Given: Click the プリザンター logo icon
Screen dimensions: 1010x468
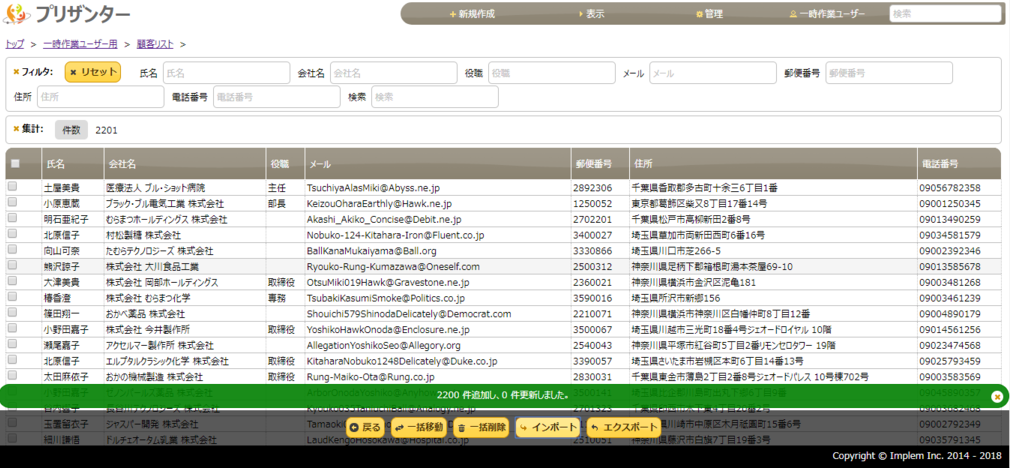Looking at the screenshot, I should pos(17,13).
